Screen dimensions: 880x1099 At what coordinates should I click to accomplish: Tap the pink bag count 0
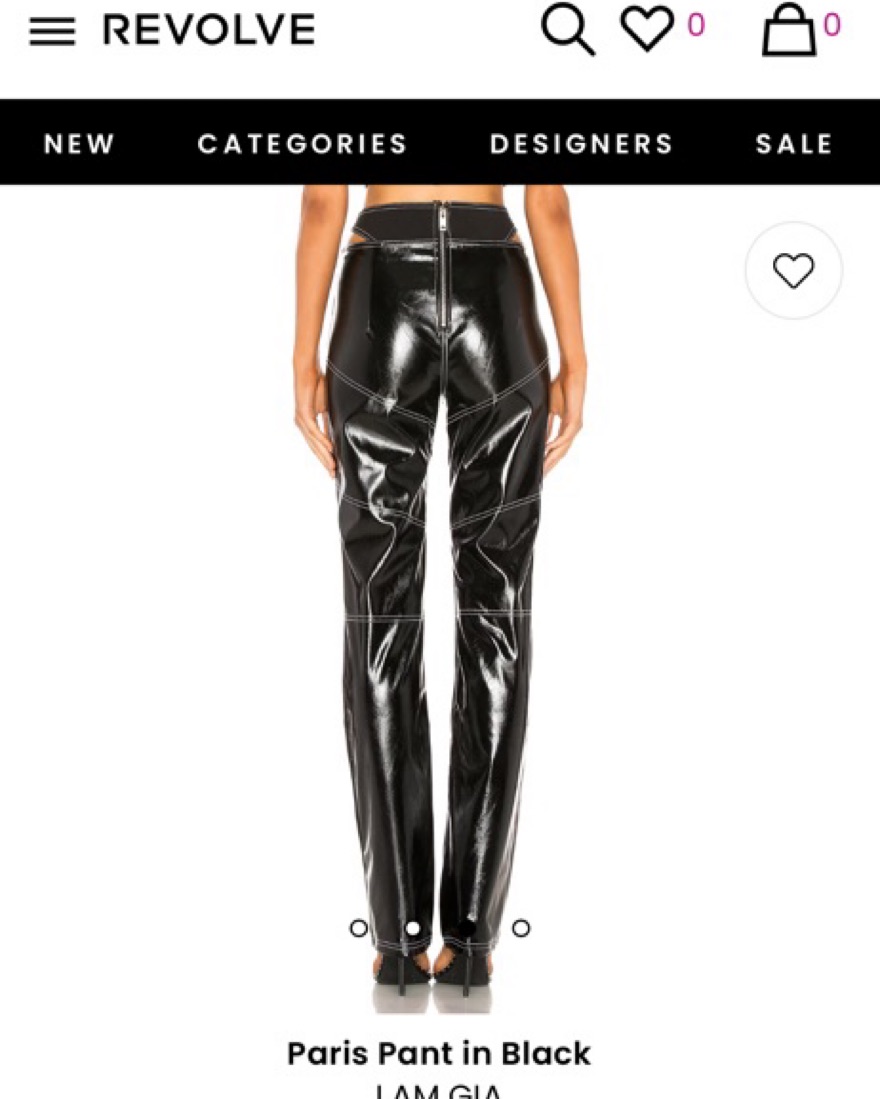click(831, 25)
